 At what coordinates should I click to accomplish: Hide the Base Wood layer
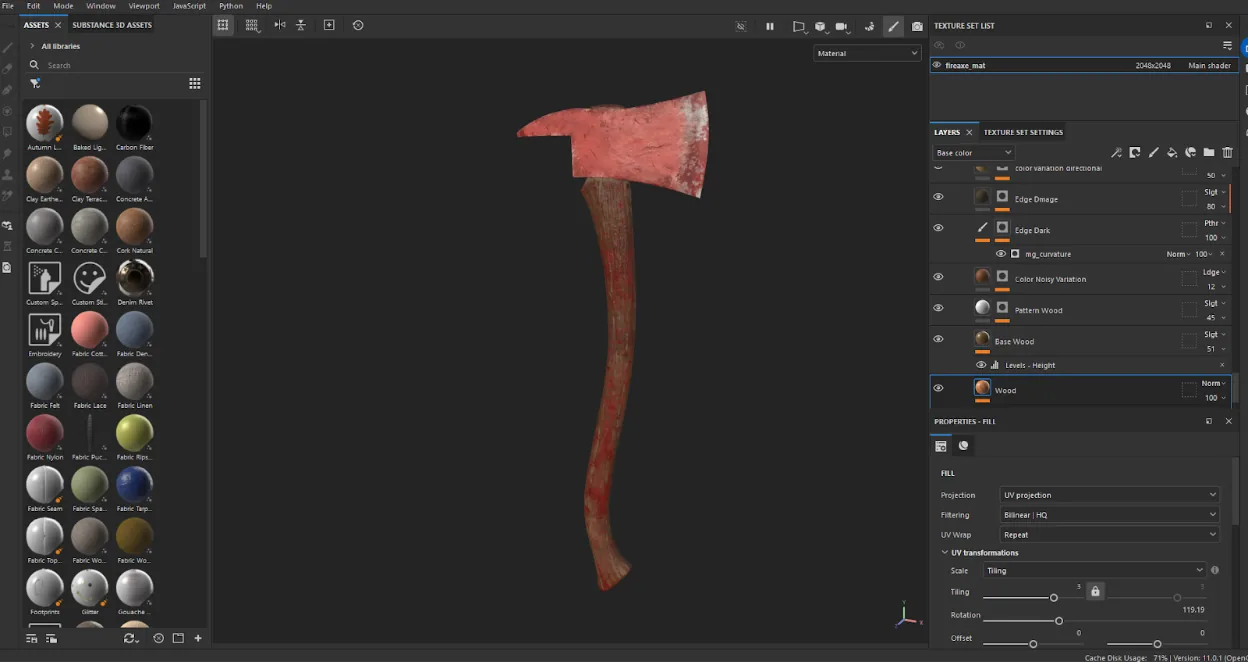938,339
